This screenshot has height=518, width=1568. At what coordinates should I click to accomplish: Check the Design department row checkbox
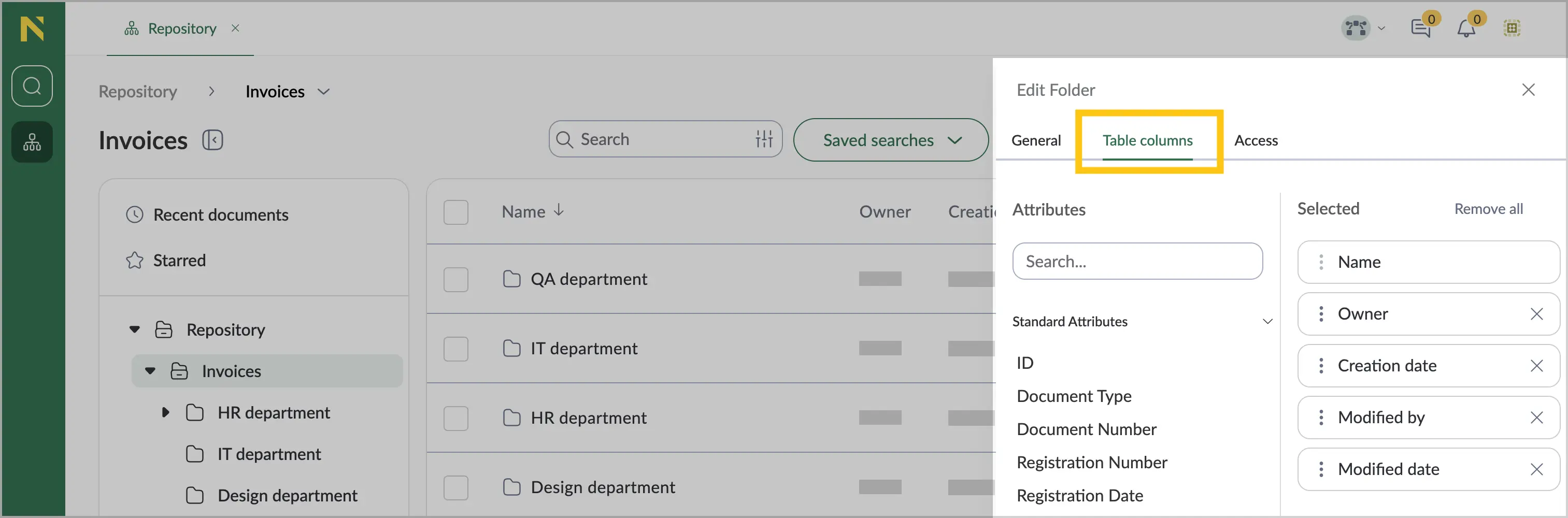click(456, 487)
